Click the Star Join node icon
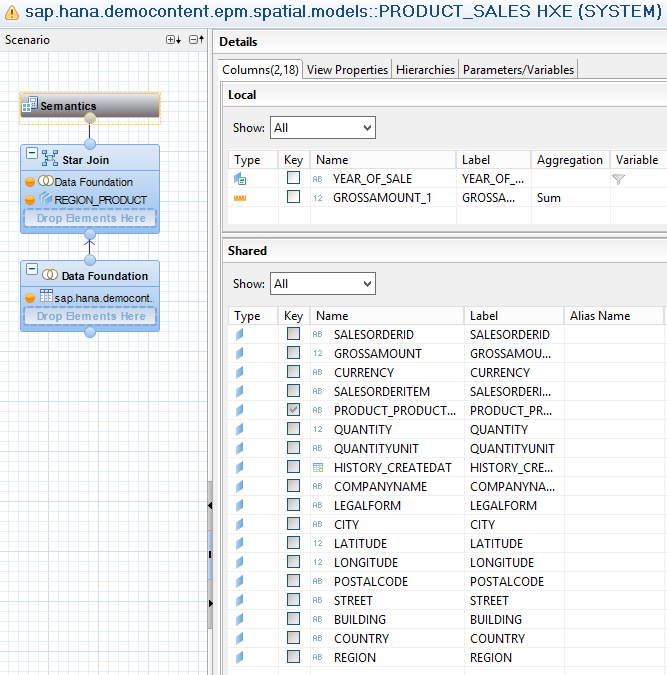The image size is (667, 675). 50,158
